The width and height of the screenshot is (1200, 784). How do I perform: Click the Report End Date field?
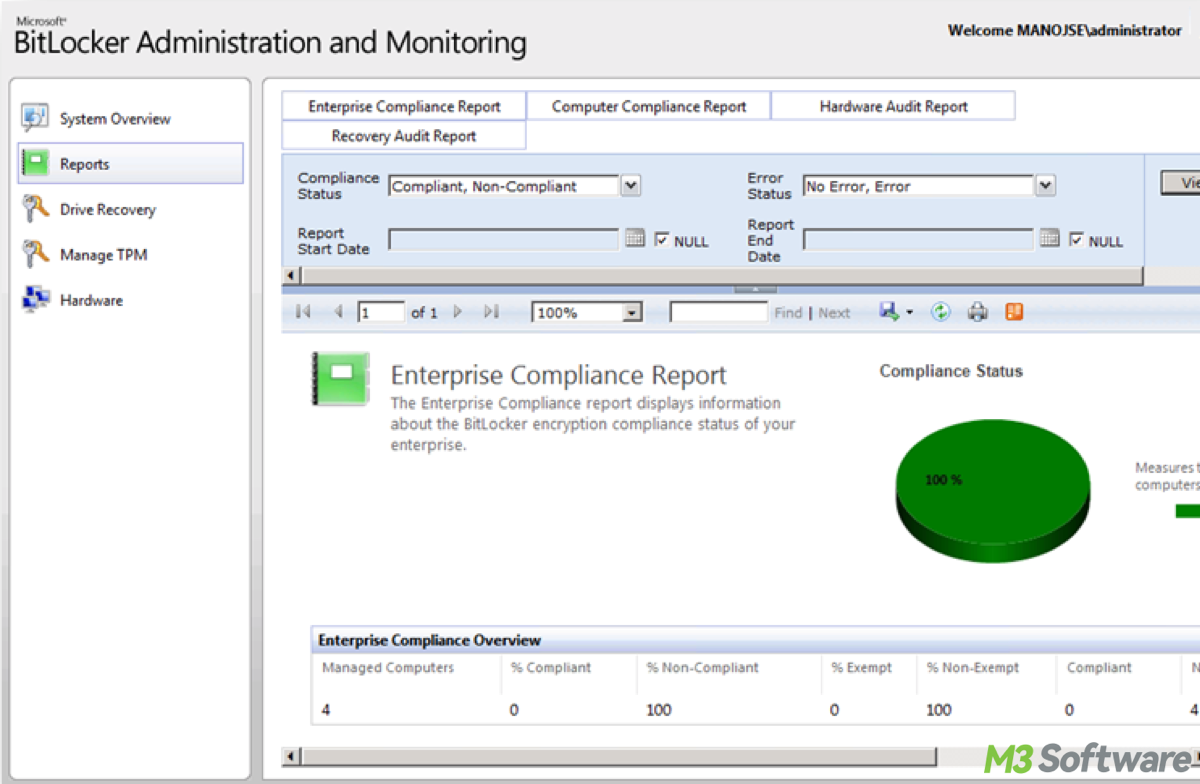(x=918, y=240)
